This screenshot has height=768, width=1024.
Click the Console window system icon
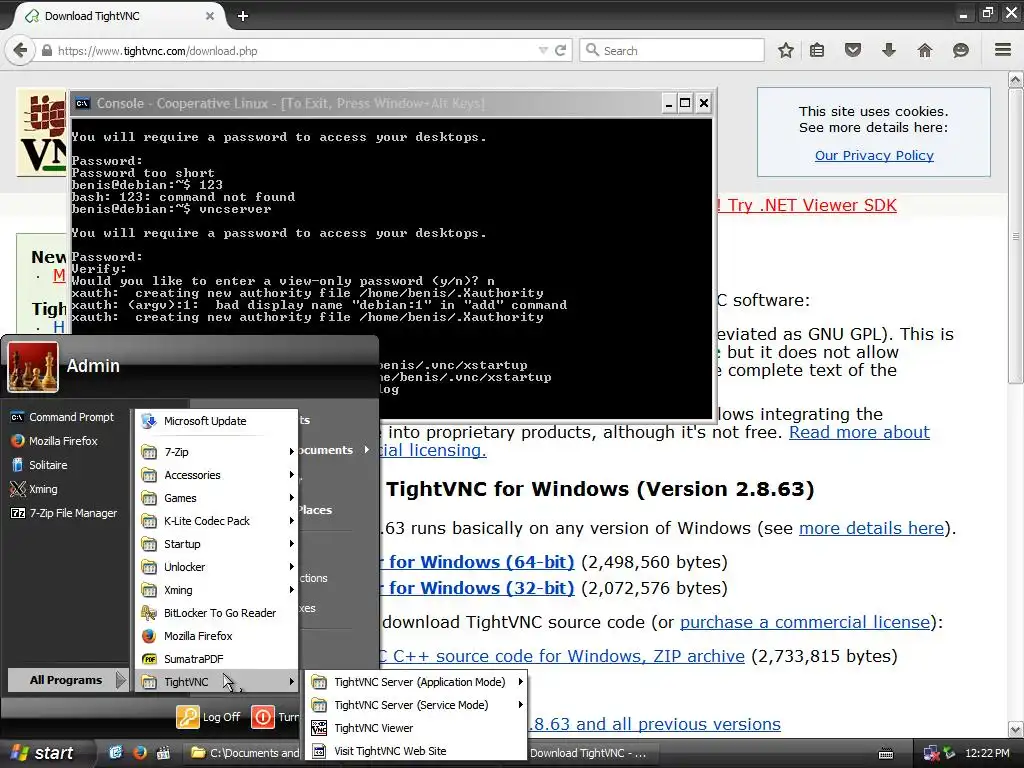point(82,103)
